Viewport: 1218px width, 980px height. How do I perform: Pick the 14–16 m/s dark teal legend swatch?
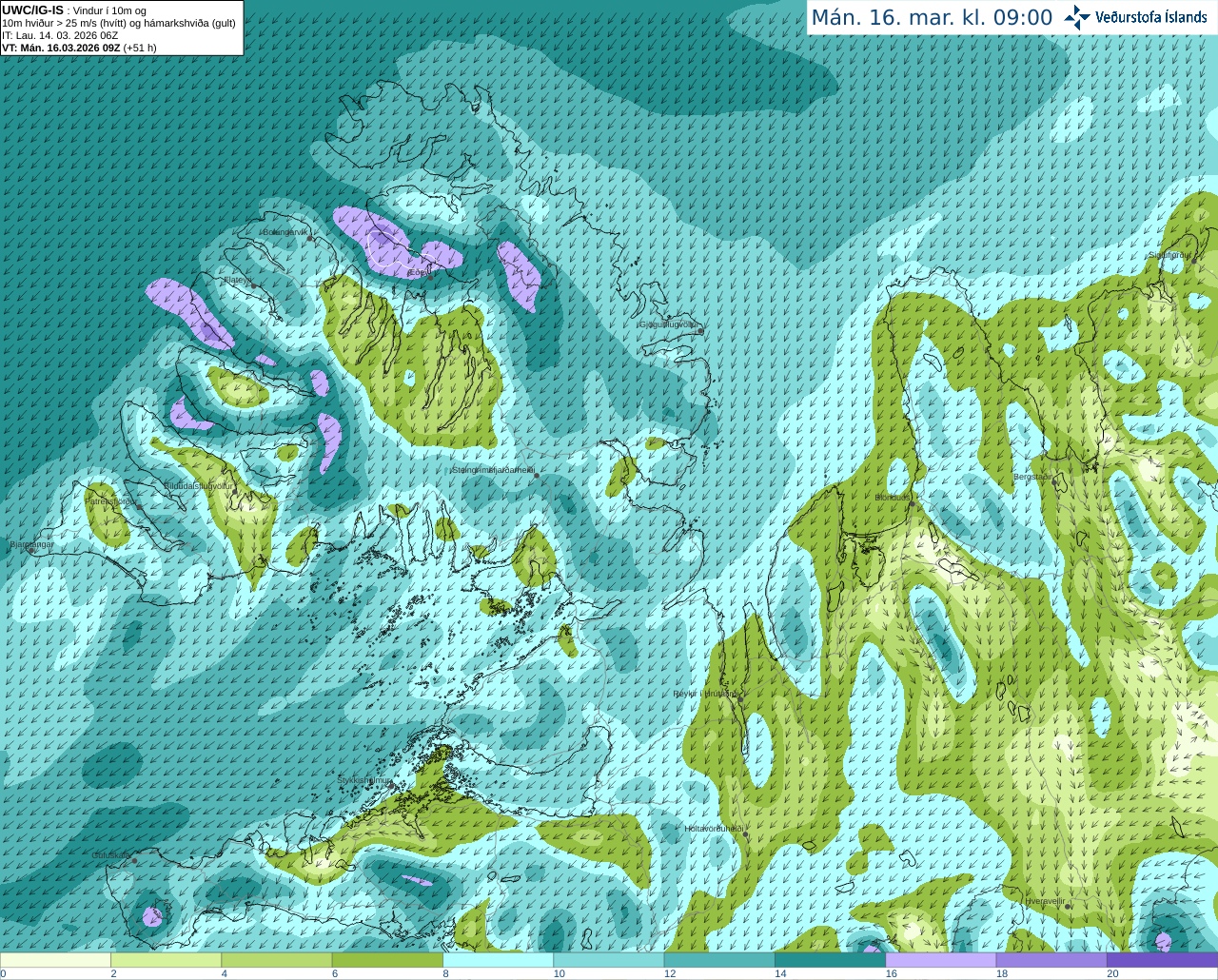coord(830,960)
